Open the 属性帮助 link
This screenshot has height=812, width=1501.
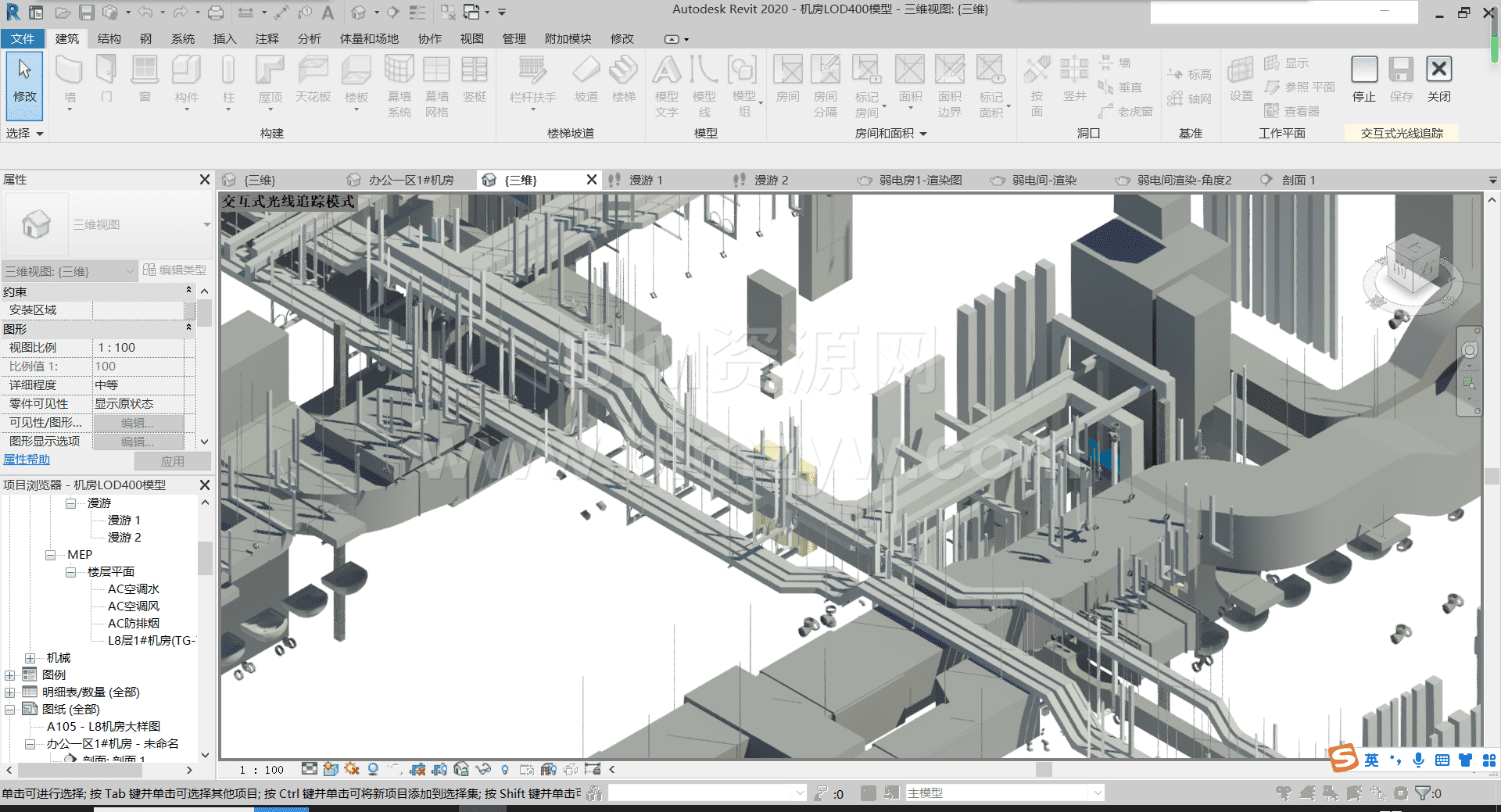pos(27,460)
